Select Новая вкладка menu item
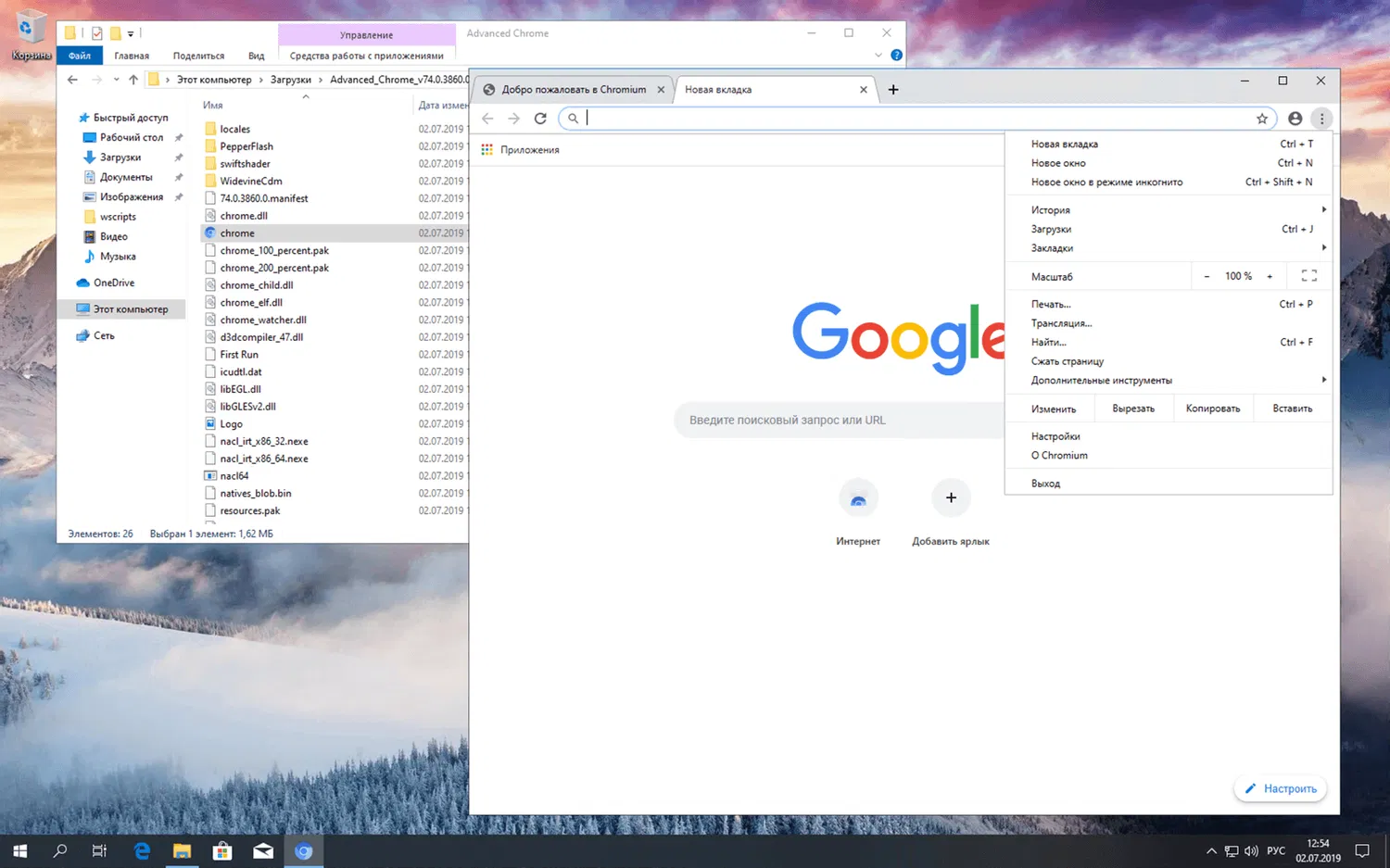Image resolution: width=1390 pixels, height=868 pixels. point(1169,145)
